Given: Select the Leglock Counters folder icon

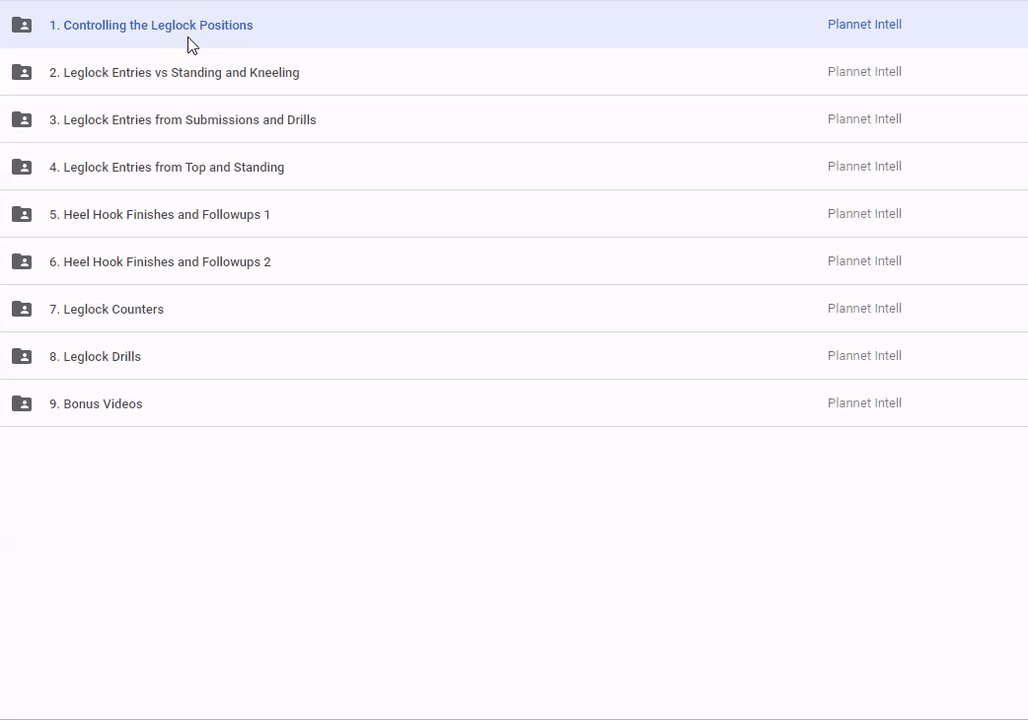Looking at the screenshot, I should (x=22, y=309).
